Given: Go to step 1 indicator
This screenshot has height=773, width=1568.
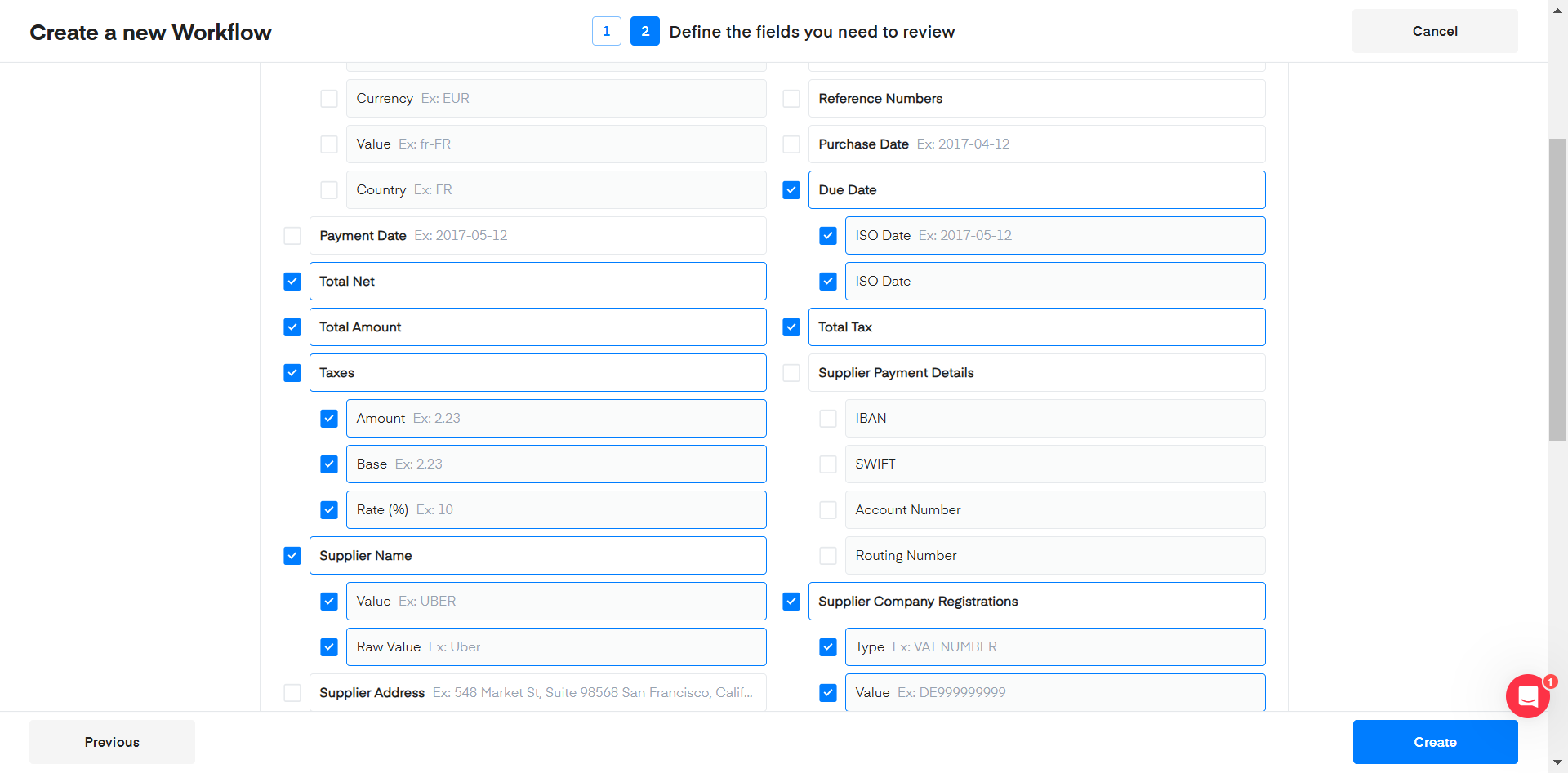Looking at the screenshot, I should click(x=606, y=31).
